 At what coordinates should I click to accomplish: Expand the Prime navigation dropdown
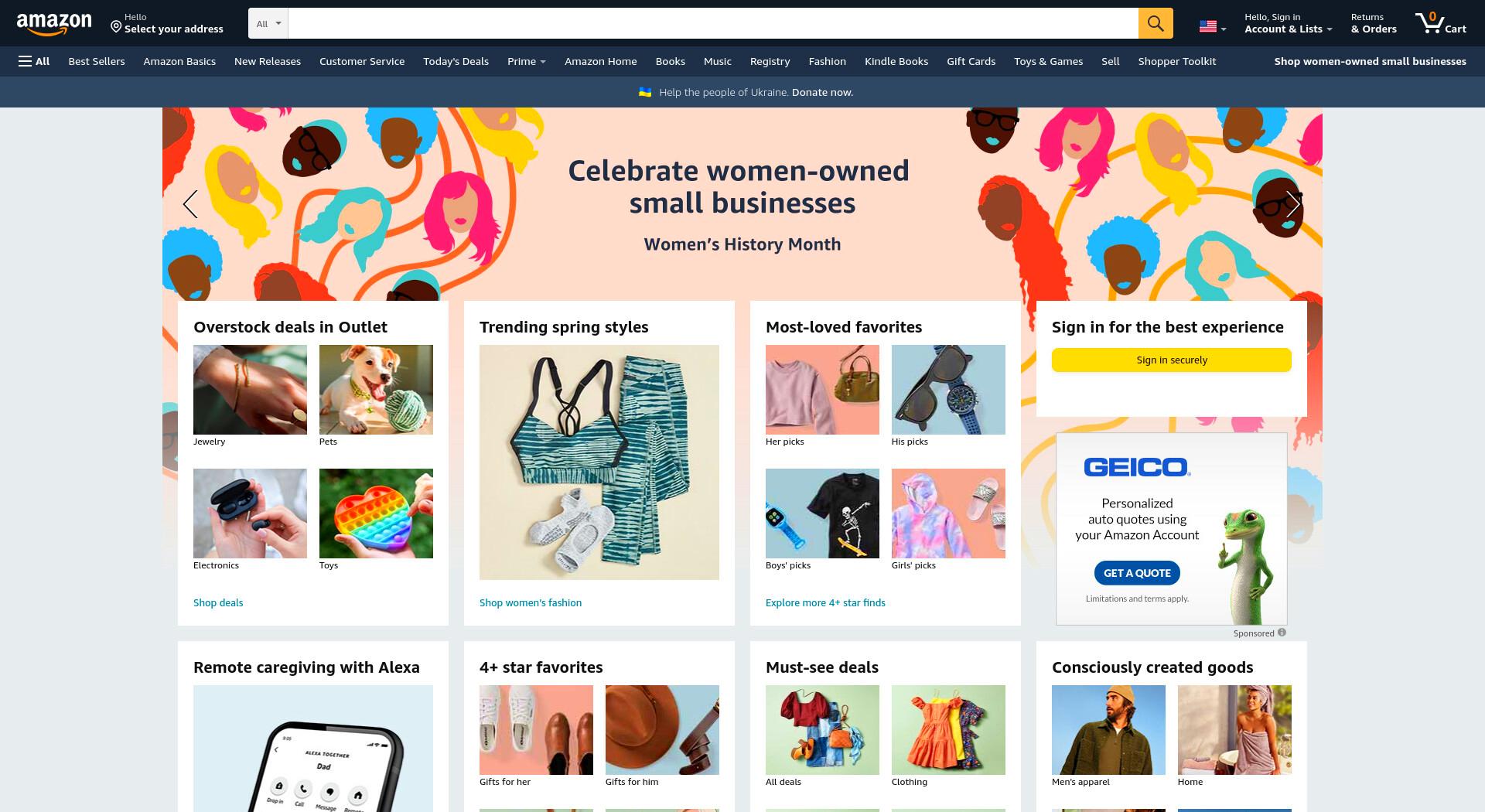526,61
